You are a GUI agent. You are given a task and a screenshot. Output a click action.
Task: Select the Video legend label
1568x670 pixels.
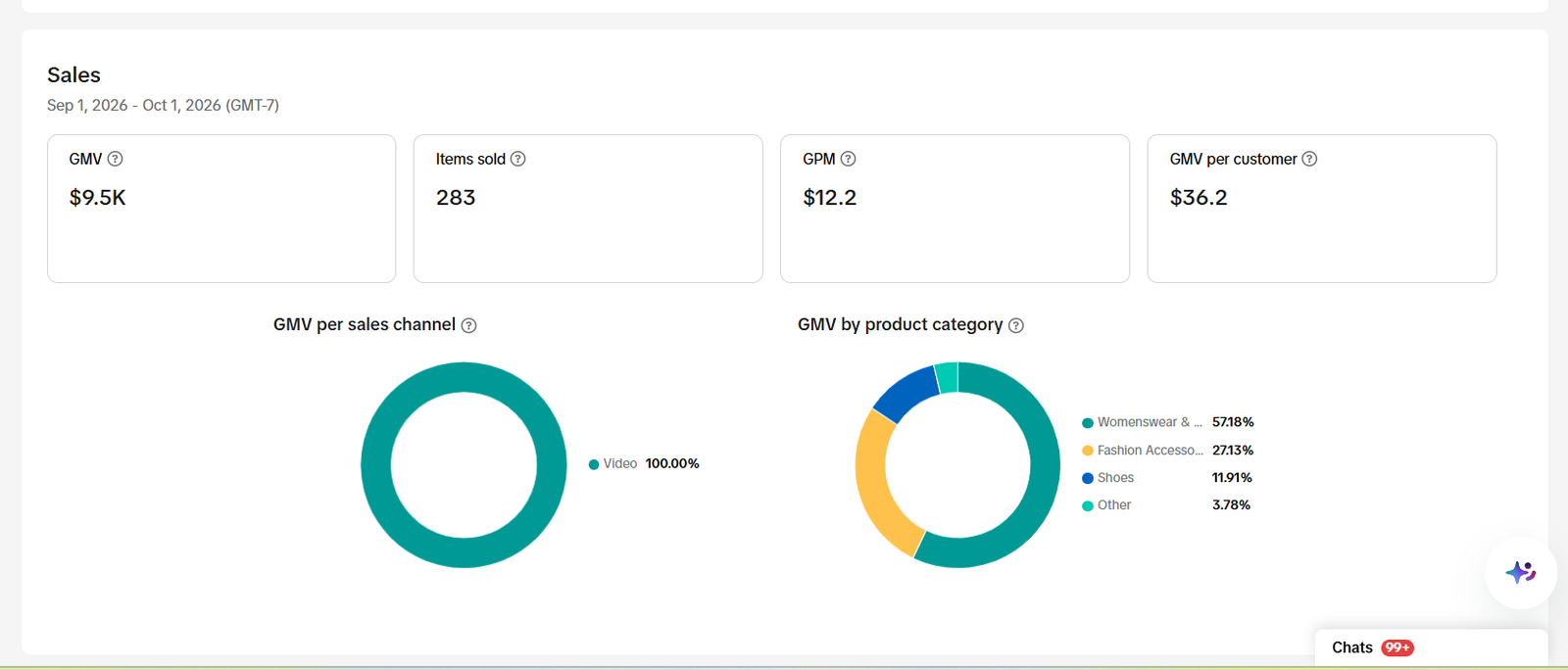tap(620, 463)
